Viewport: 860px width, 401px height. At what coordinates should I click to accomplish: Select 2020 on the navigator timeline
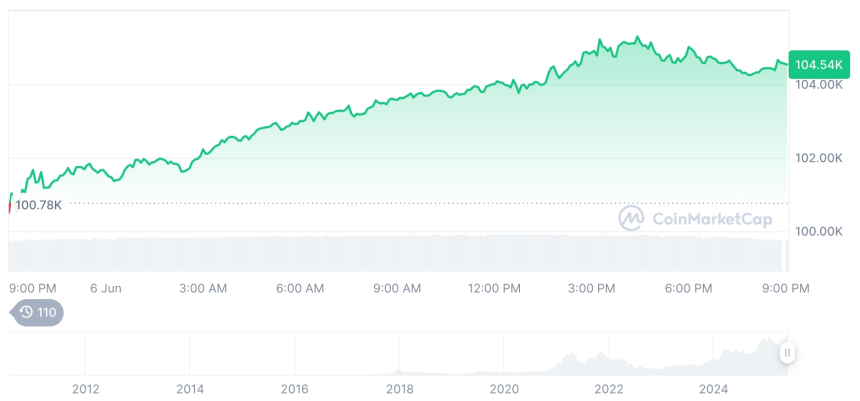point(505,388)
